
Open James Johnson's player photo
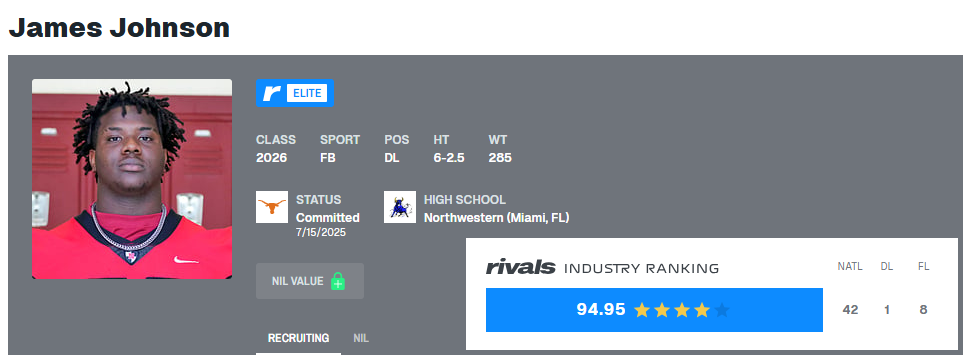(x=132, y=179)
